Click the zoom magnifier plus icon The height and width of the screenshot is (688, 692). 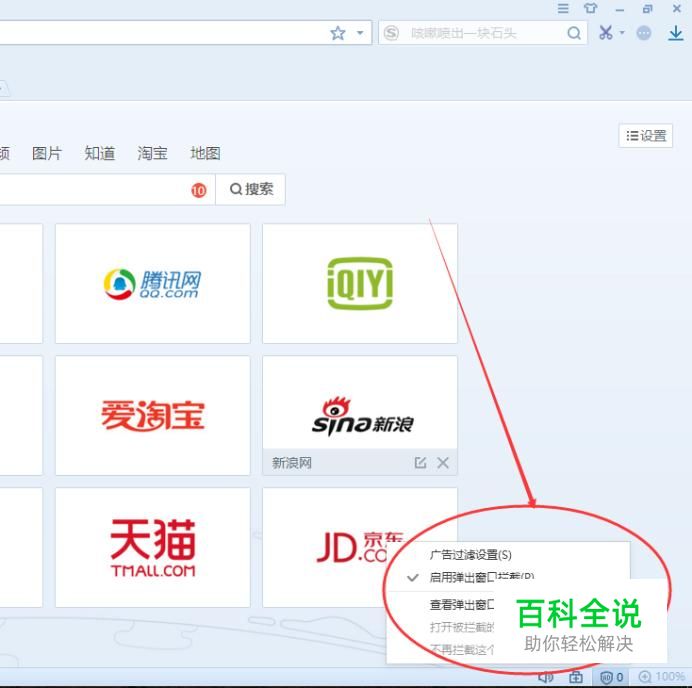(645, 677)
